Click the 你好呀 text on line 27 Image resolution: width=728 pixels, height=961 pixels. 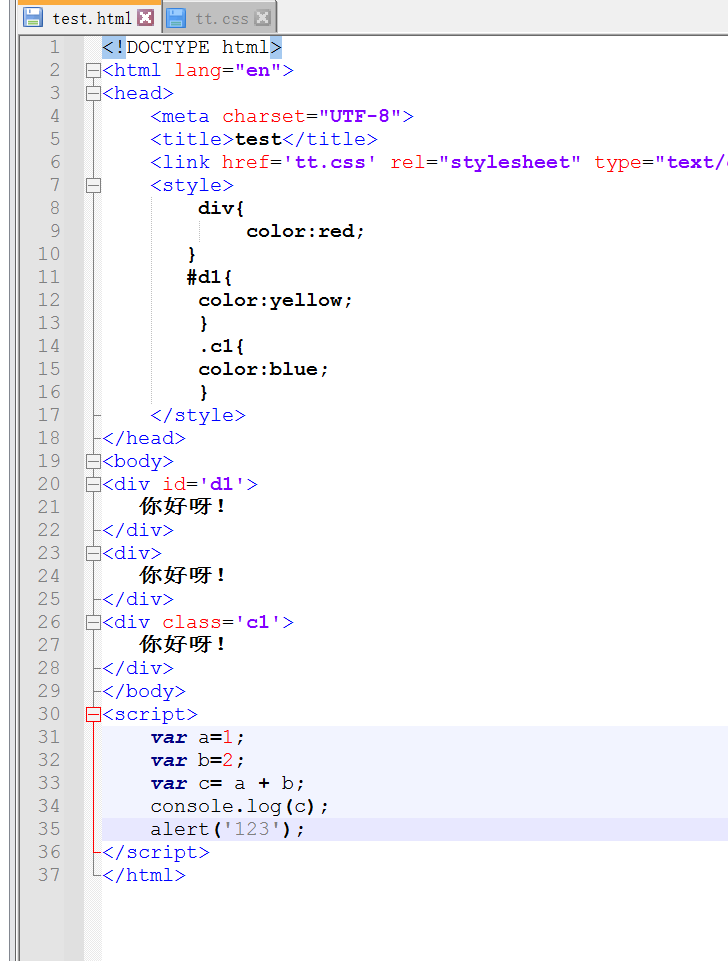183,645
